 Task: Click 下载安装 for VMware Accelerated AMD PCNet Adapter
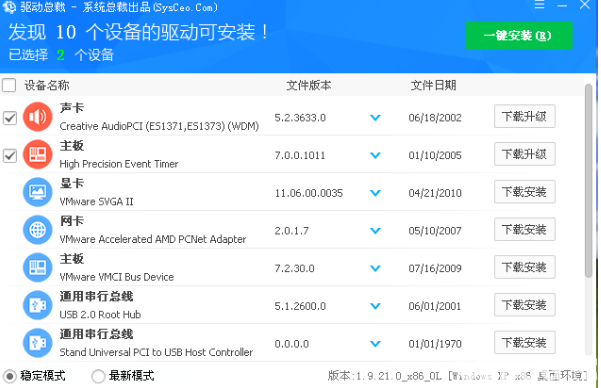pyautogui.click(x=524, y=229)
